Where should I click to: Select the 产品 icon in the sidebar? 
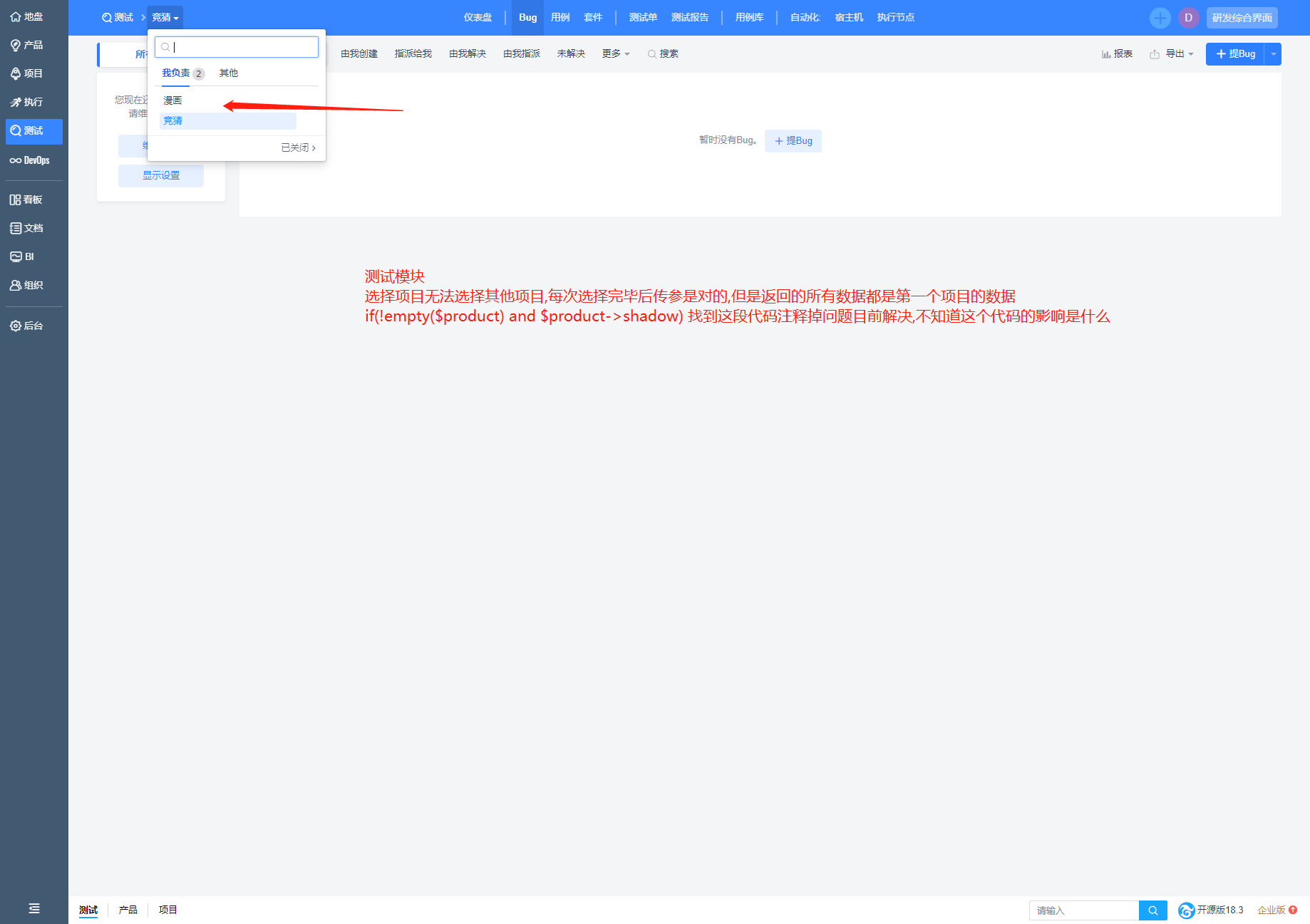[33, 45]
